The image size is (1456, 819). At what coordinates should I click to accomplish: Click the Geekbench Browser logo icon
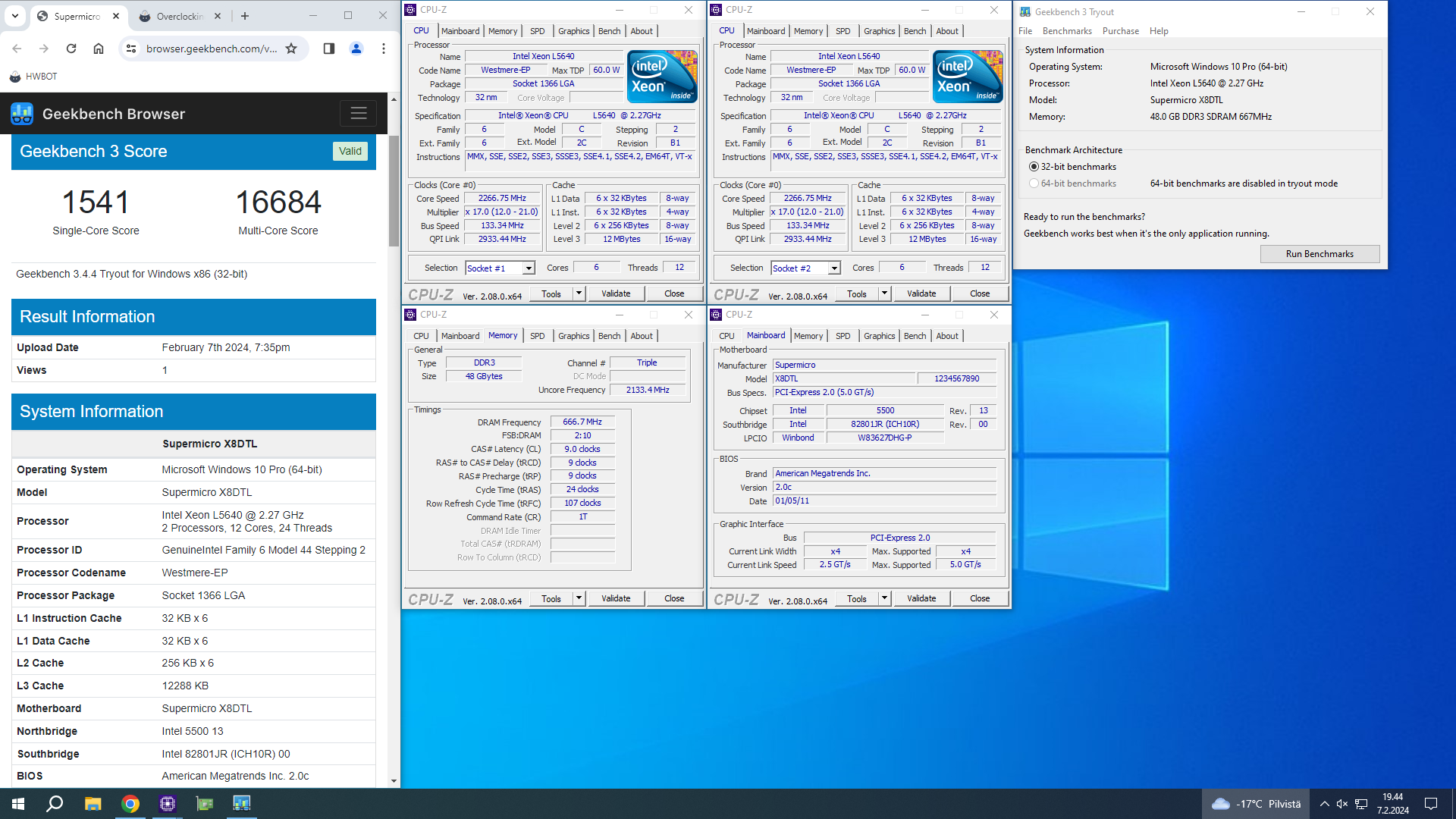tap(22, 114)
